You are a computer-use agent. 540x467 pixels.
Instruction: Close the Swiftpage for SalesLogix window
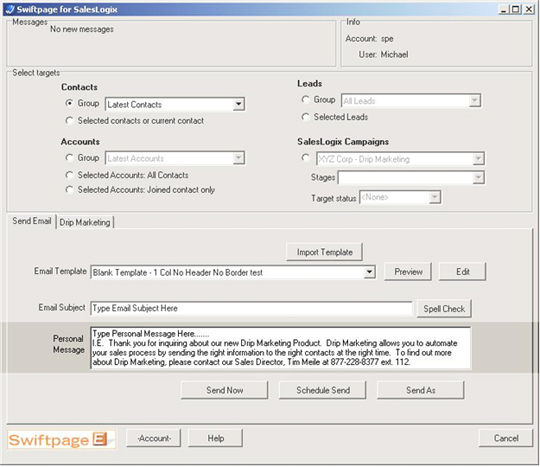(529, 9)
